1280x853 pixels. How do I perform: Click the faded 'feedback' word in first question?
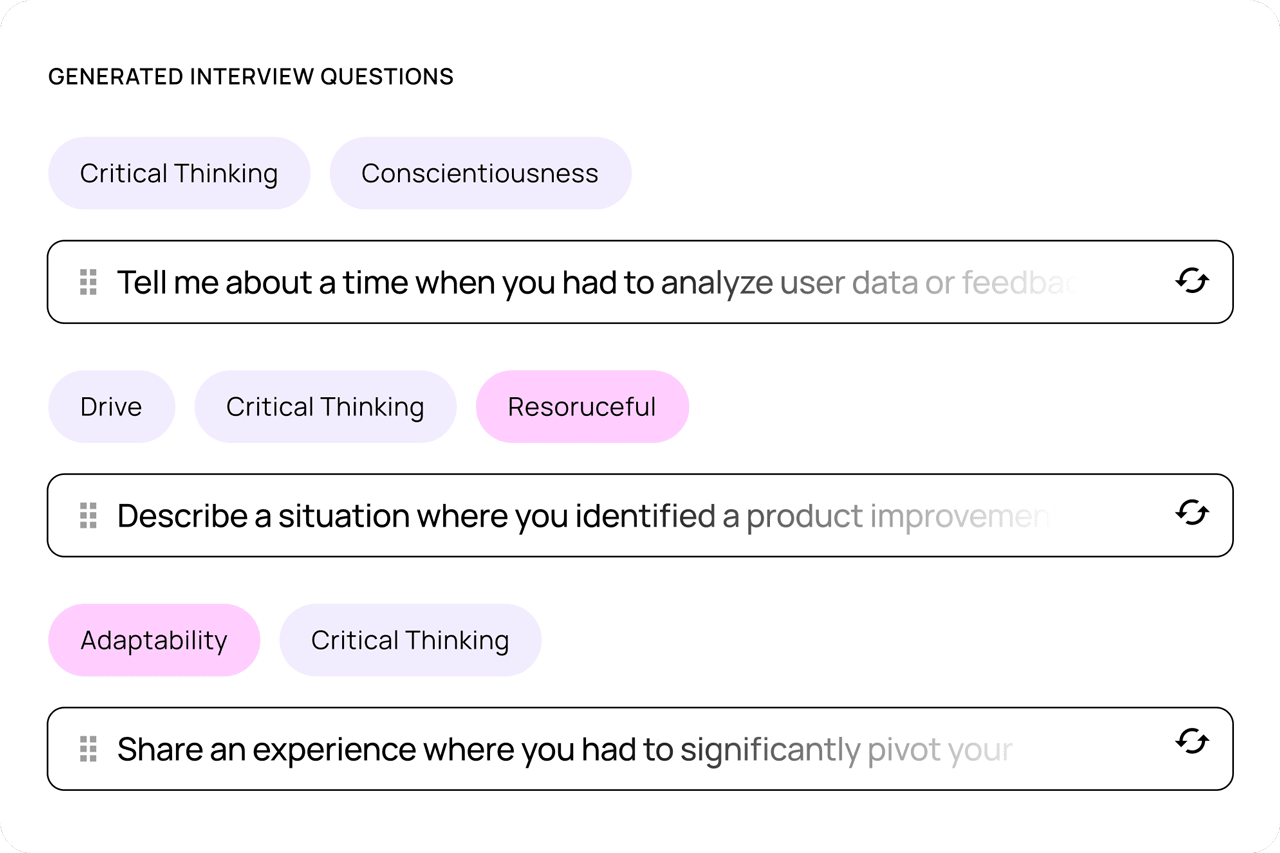click(1018, 283)
